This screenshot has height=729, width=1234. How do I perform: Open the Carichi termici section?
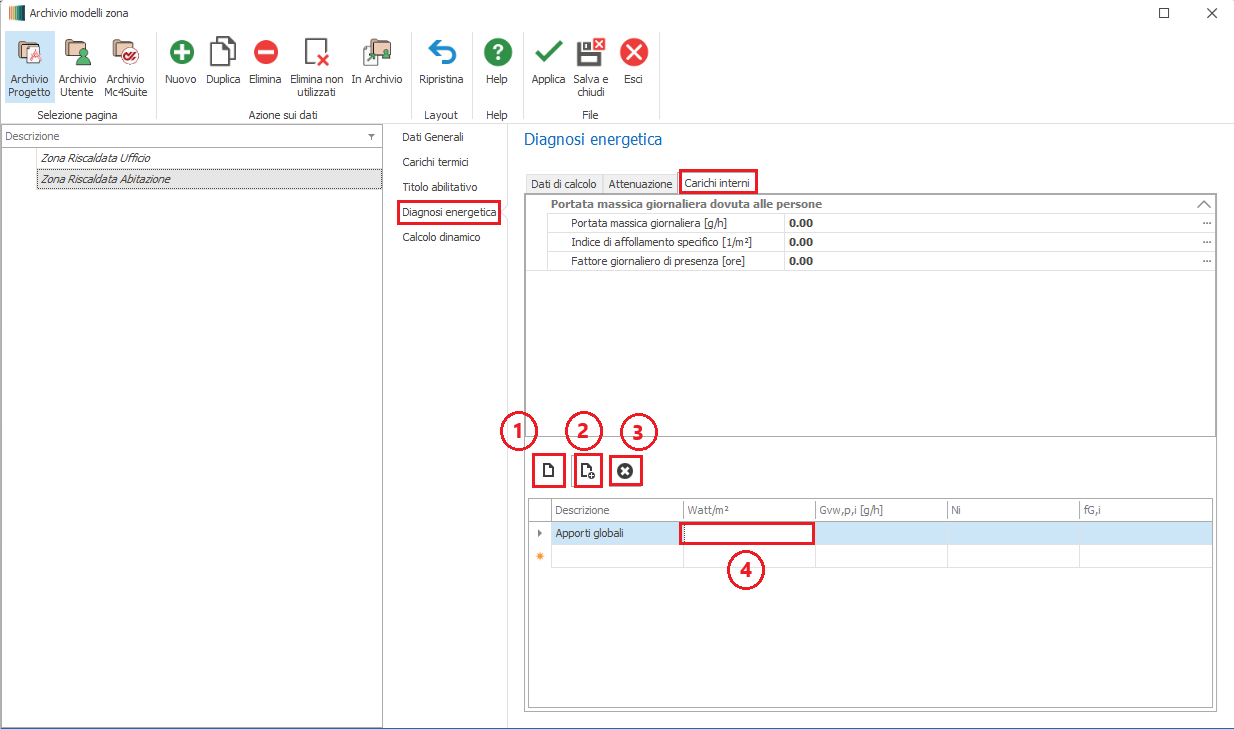435,161
